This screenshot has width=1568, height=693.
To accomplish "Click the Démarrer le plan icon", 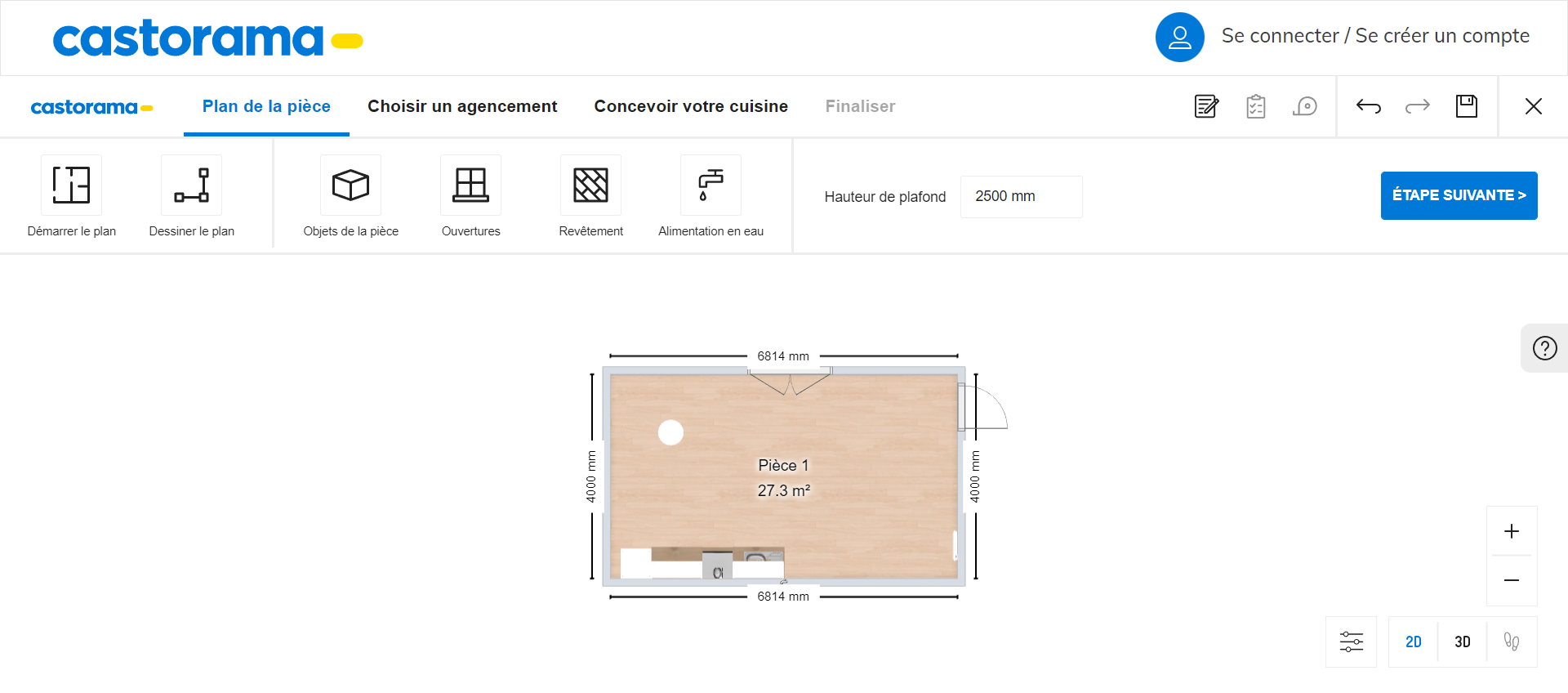I will tap(72, 185).
